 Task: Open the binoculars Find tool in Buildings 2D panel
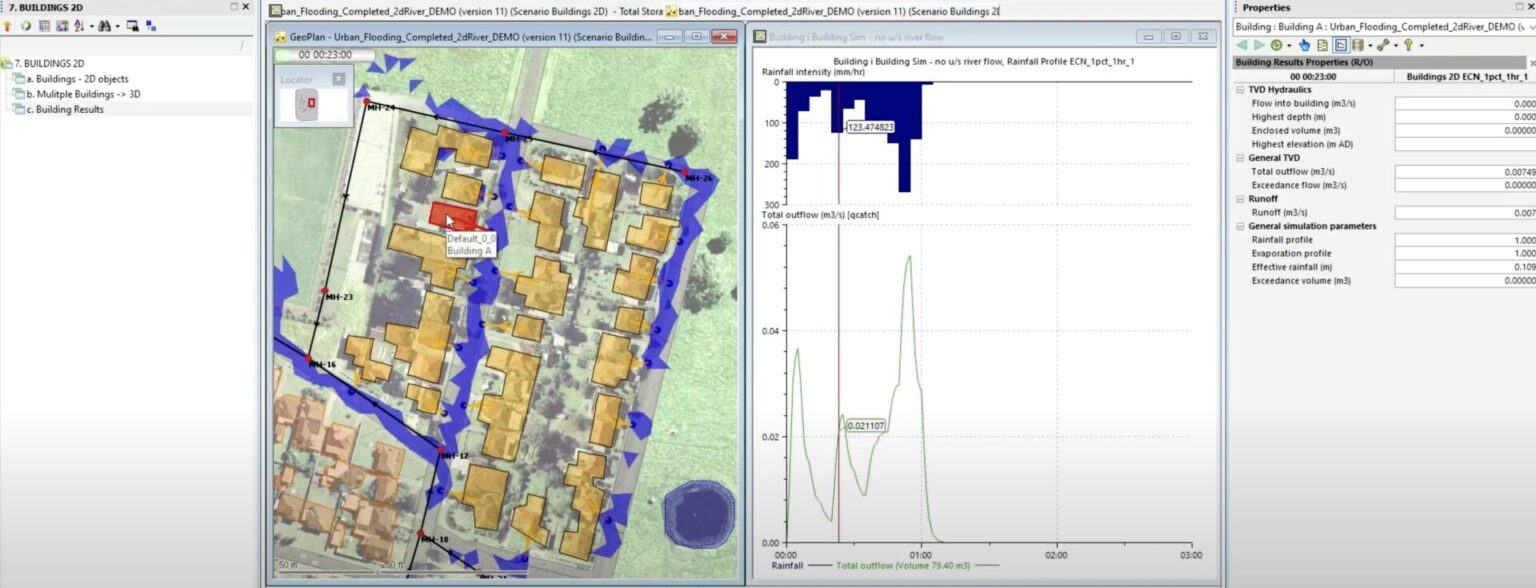coord(105,25)
